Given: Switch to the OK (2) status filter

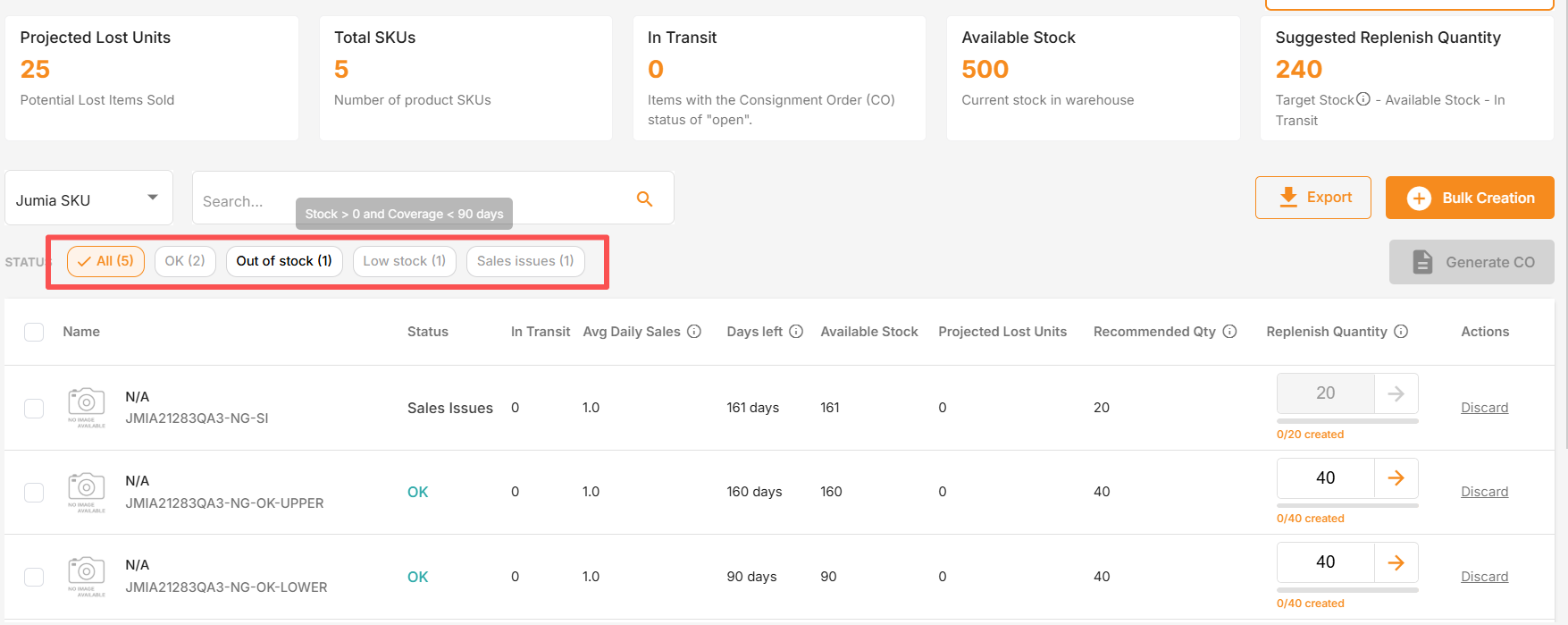Looking at the screenshot, I should click(185, 261).
